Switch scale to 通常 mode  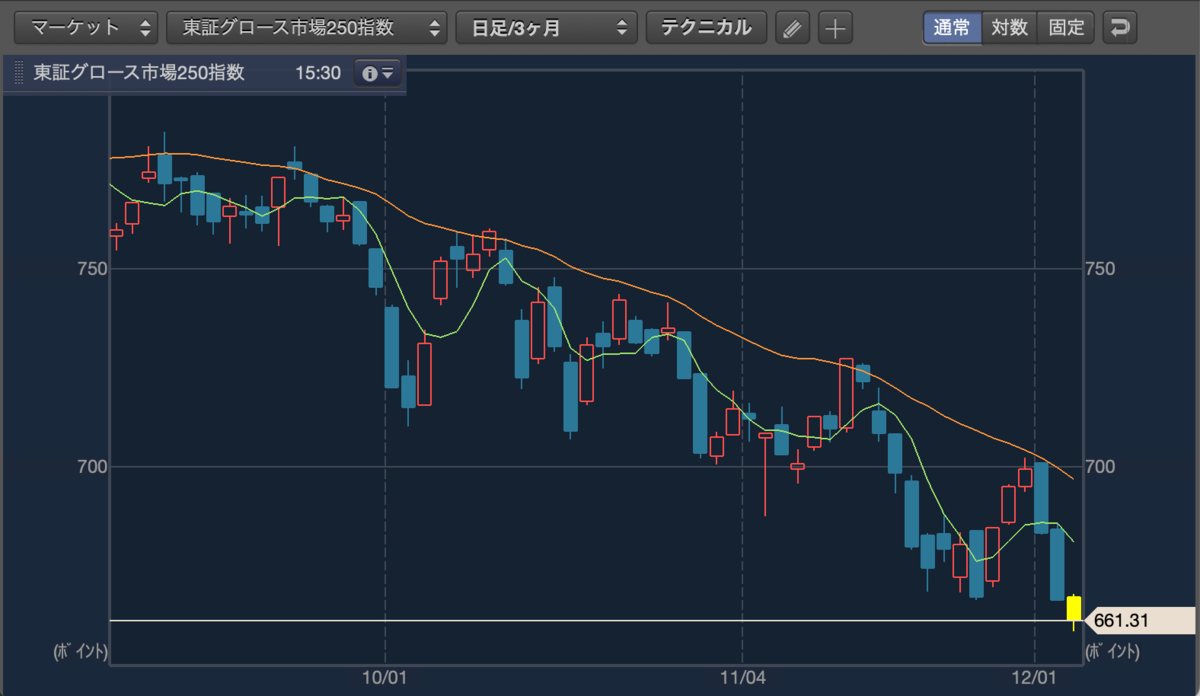[952, 27]
